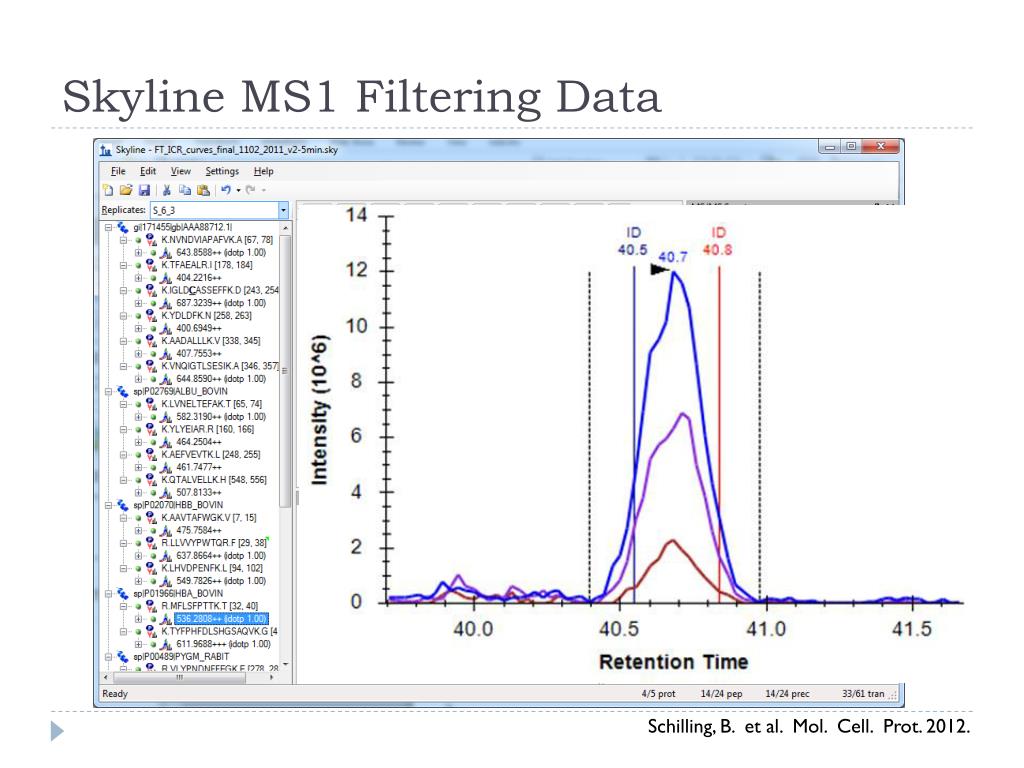This screenshot has width=1024, height=768.
Task: Click peptide icon beside K.NVNDVIAPAFVK.A
Action: pos(152,240)
